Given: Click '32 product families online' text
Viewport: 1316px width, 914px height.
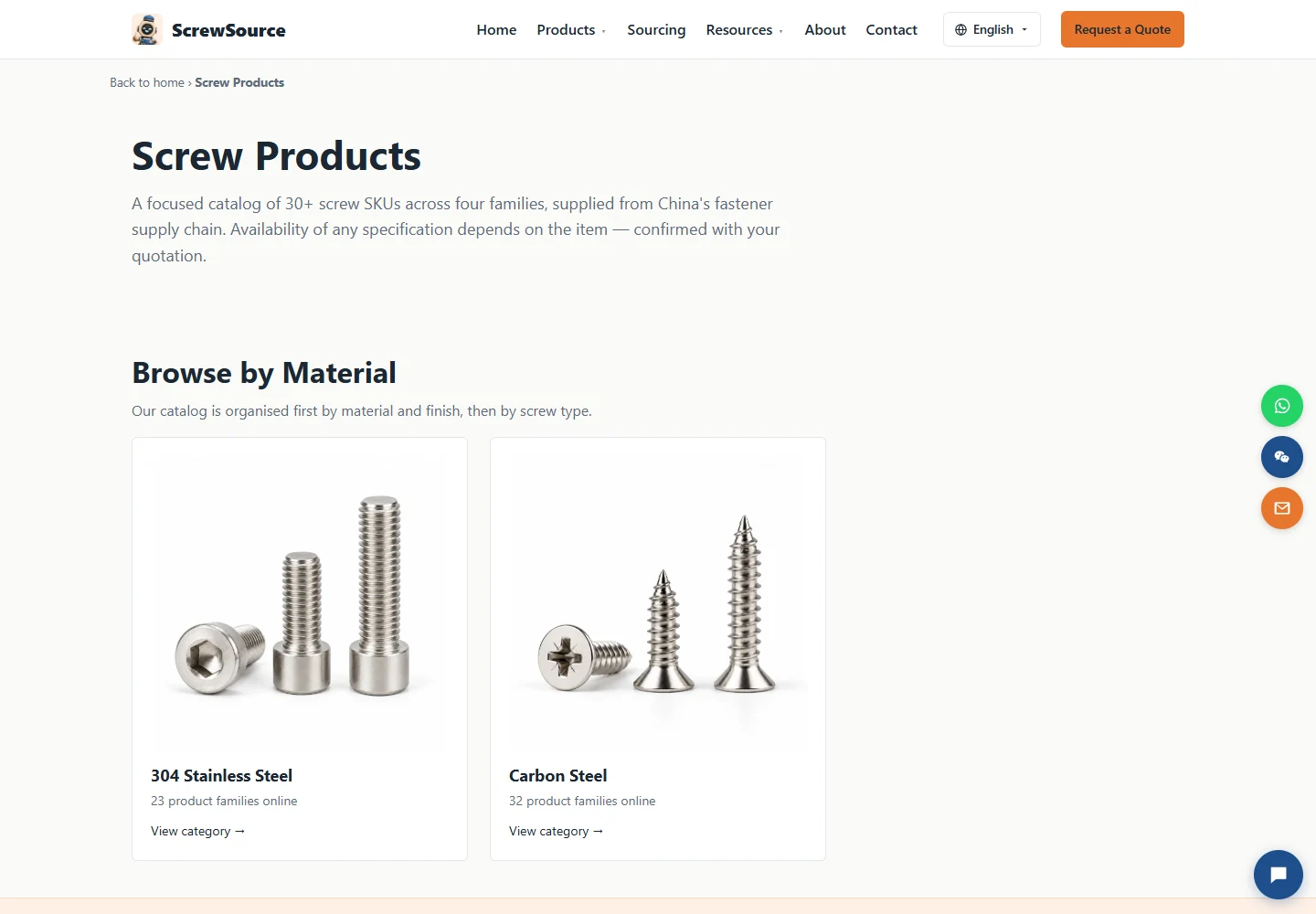Looking at the screenshot, I should click(x=582, y=801).
